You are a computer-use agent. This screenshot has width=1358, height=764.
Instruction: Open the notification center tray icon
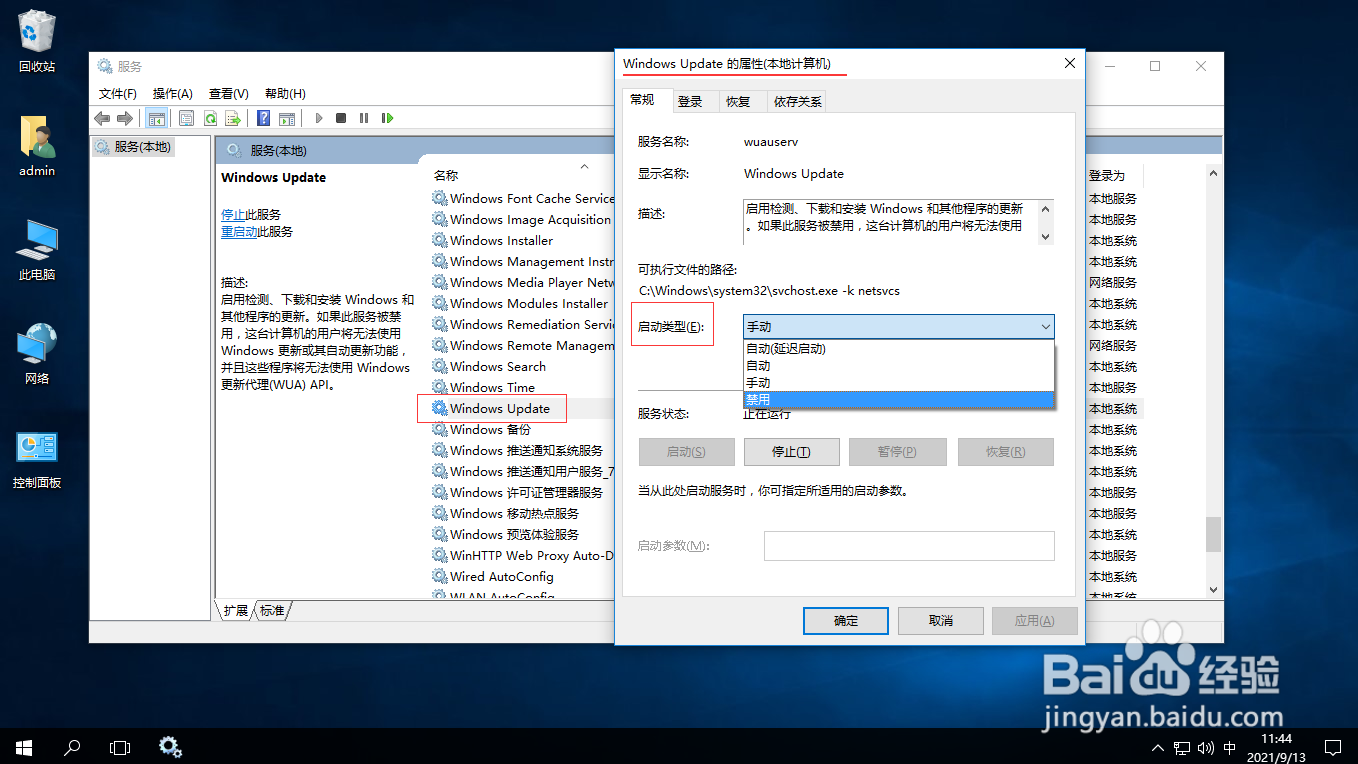point(1332,747)
